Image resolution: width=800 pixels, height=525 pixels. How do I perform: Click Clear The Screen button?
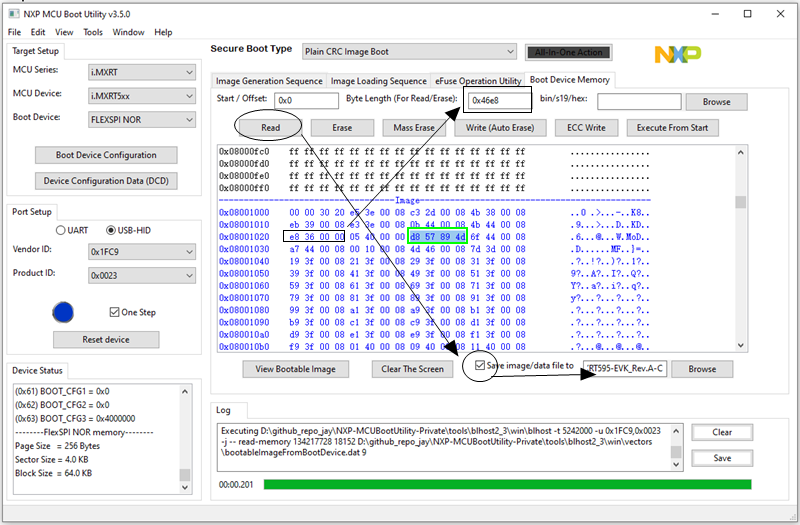(x=413, y=369)
